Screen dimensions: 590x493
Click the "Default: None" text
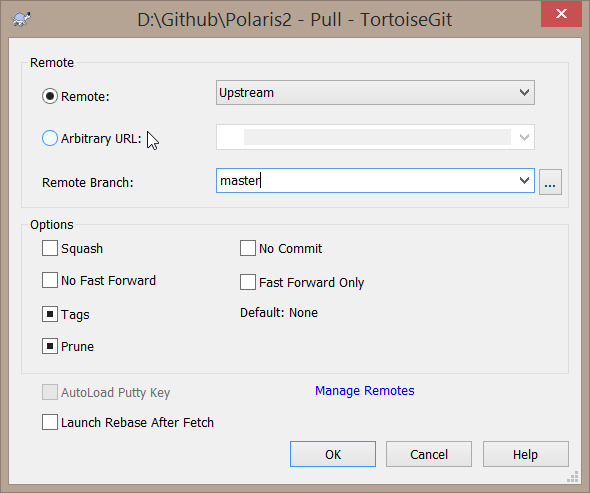pyautogui.click(x=279, y=313)
